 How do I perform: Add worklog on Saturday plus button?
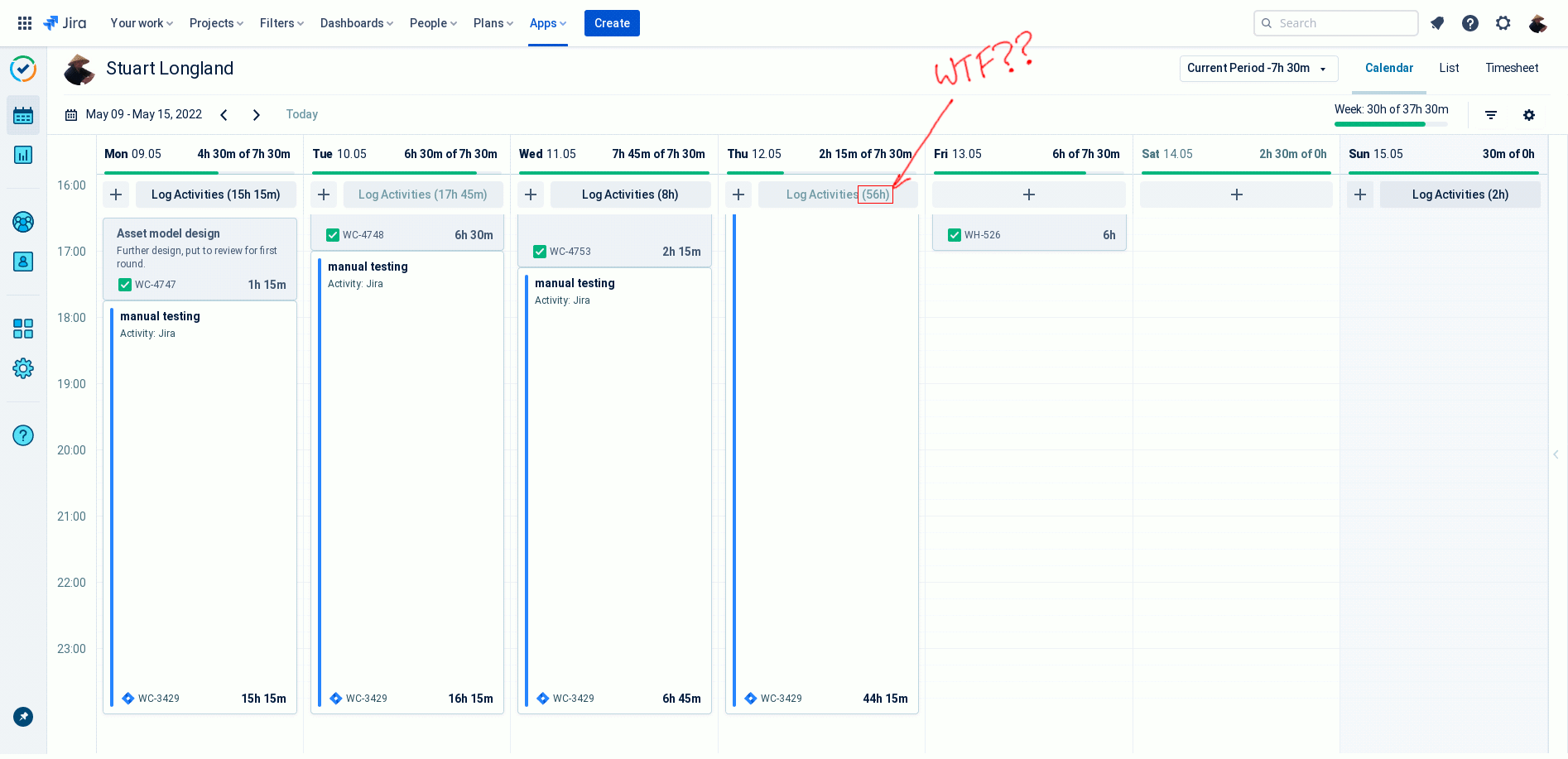(1236, 195)
